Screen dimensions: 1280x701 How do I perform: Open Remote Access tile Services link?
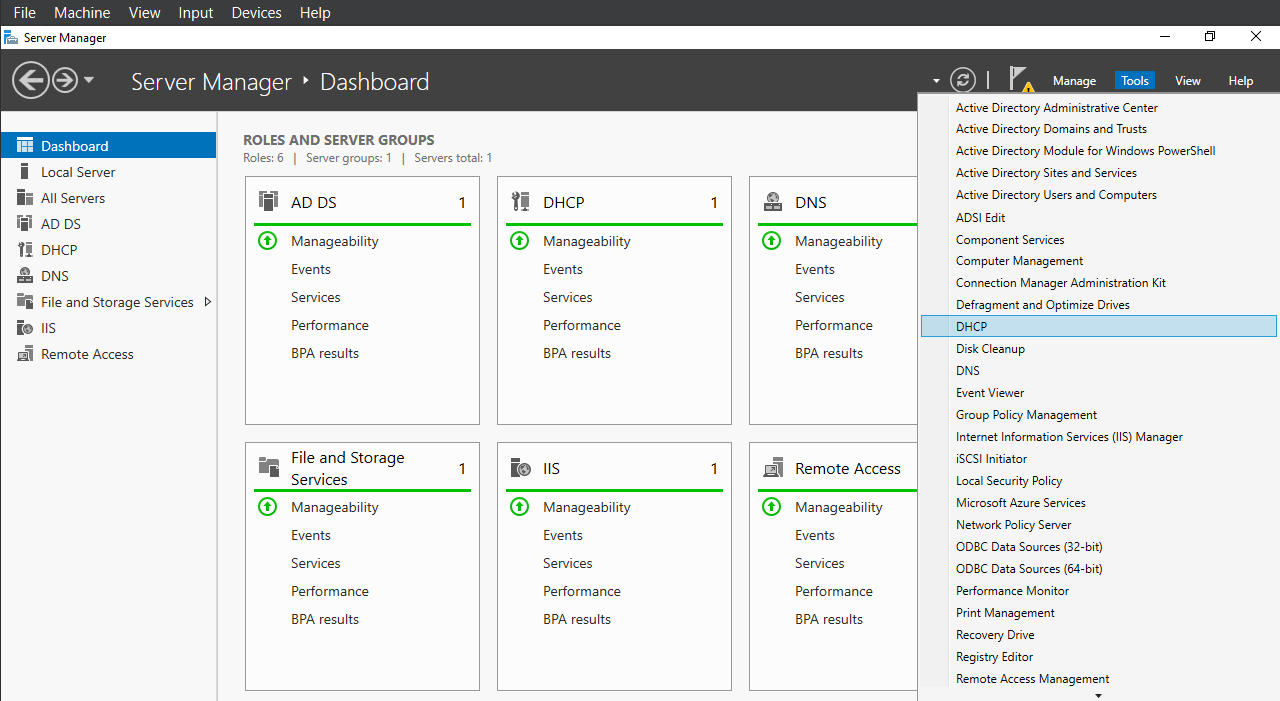820,563
